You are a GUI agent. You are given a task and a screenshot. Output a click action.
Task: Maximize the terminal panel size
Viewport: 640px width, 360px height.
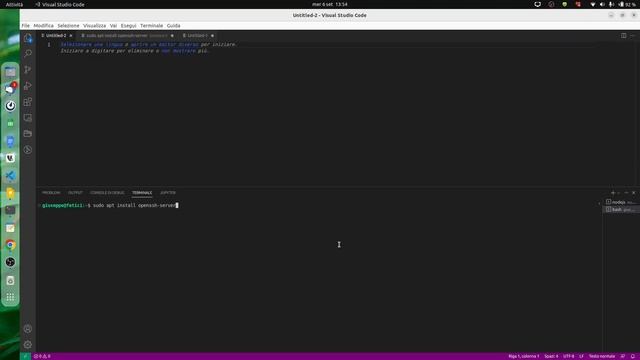click(627, 193)
